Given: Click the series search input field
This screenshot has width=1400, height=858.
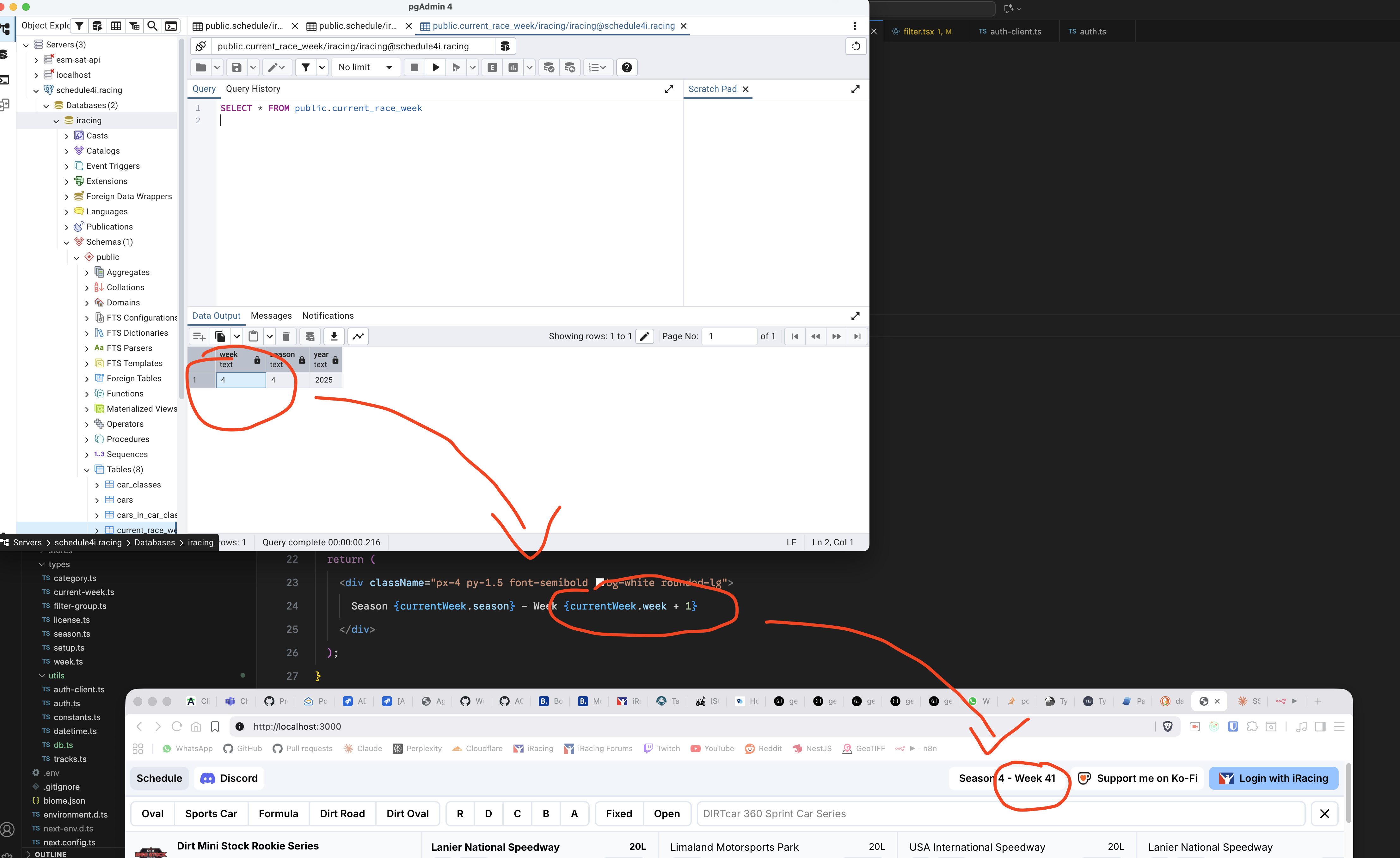Looking at the screenshot, I should [1000, 814].
